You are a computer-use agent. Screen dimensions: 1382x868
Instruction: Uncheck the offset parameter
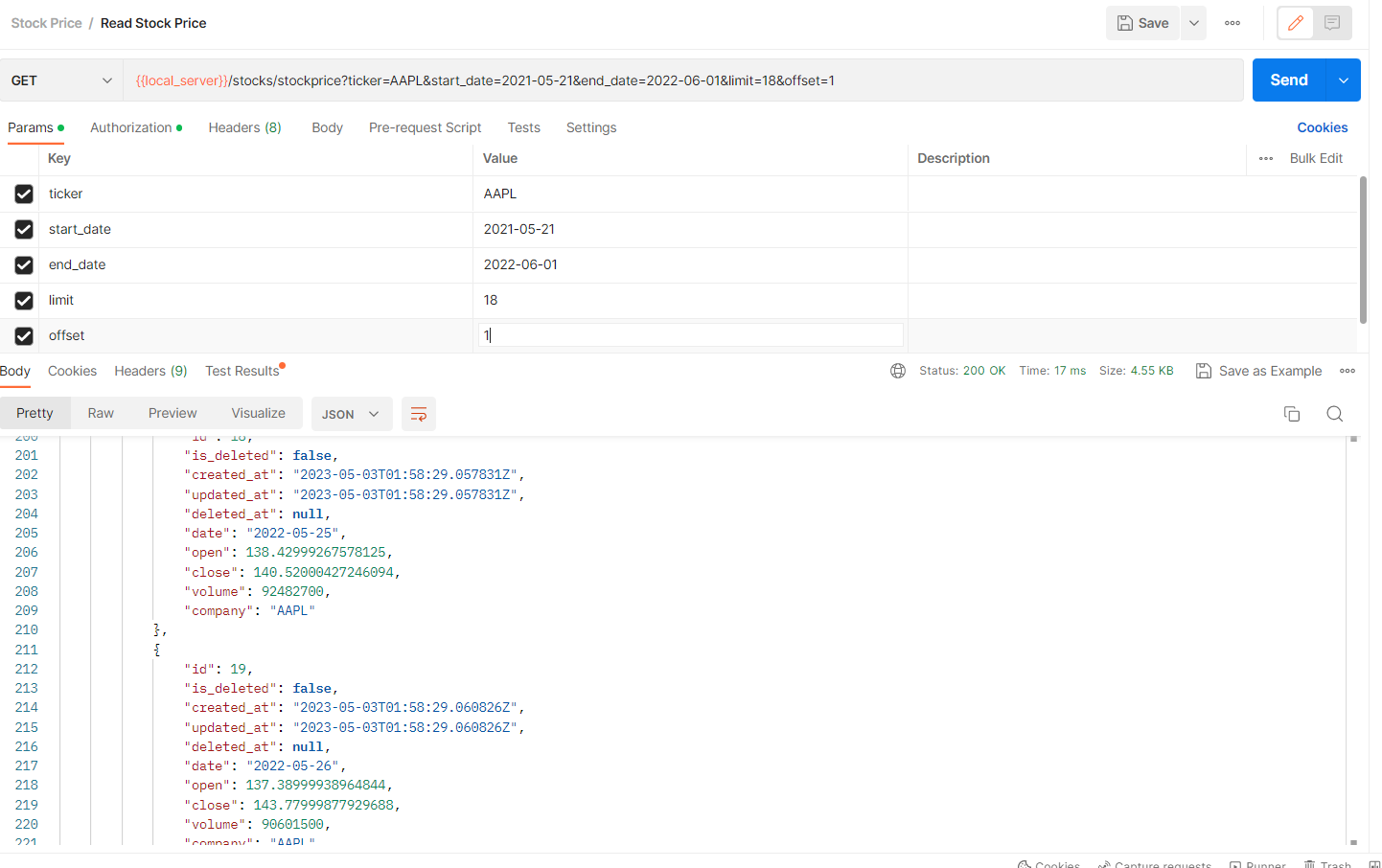pos(23,335)
